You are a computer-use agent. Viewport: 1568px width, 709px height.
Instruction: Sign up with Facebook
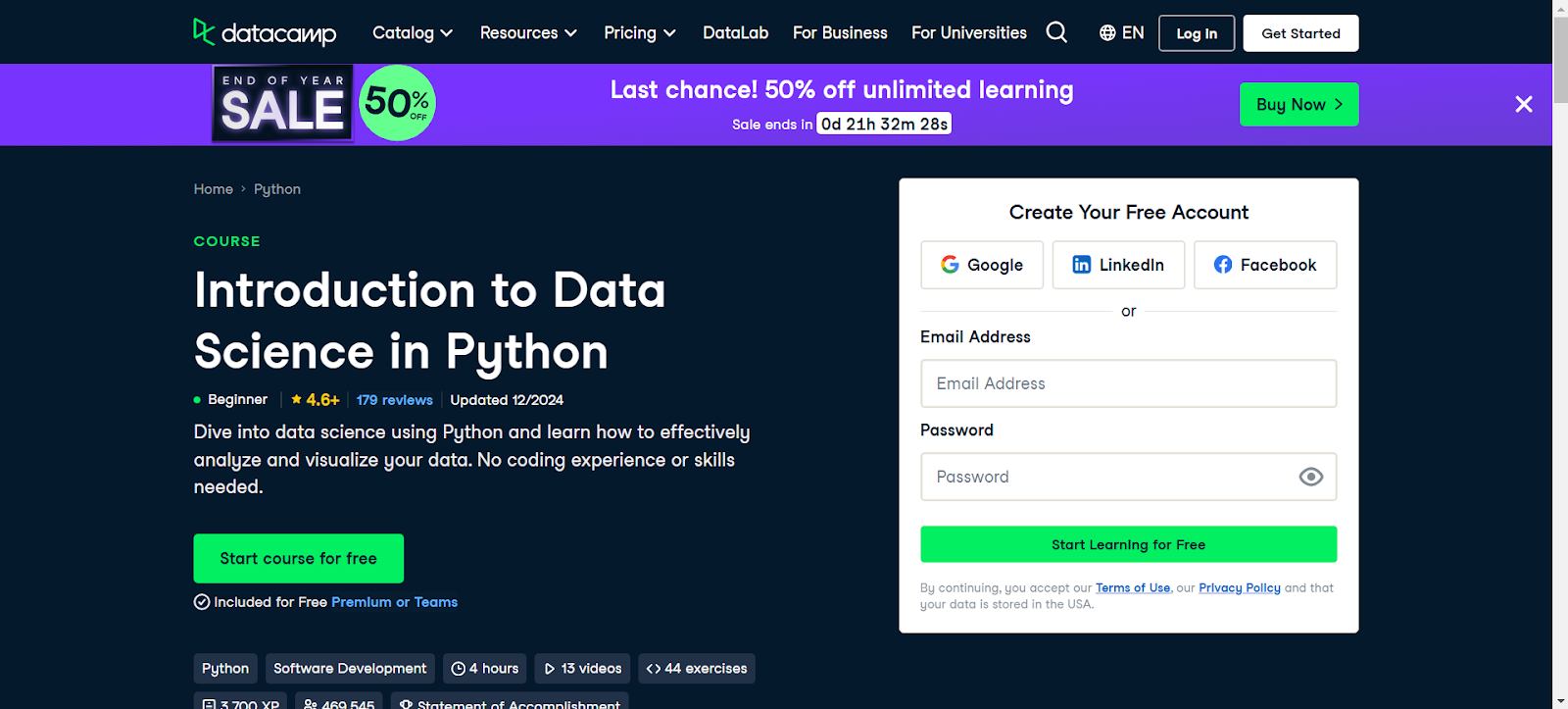click(1265, 265)
